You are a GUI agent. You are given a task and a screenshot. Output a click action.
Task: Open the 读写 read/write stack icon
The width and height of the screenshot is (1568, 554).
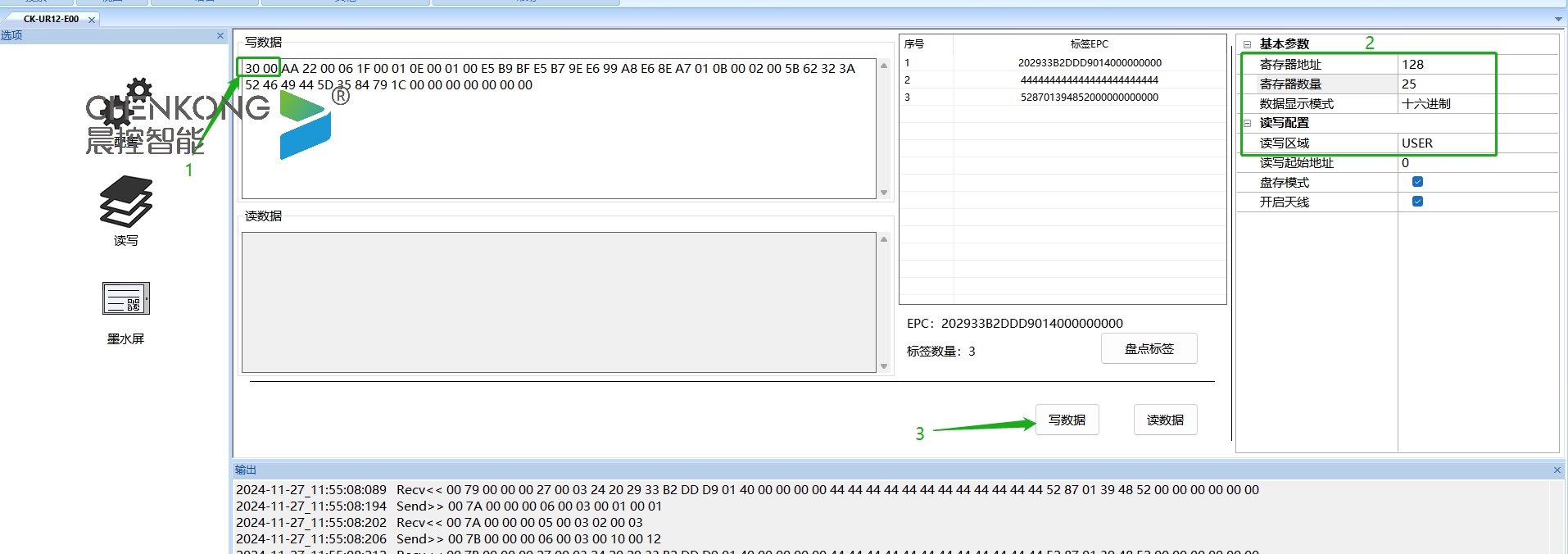coord(125,202)
